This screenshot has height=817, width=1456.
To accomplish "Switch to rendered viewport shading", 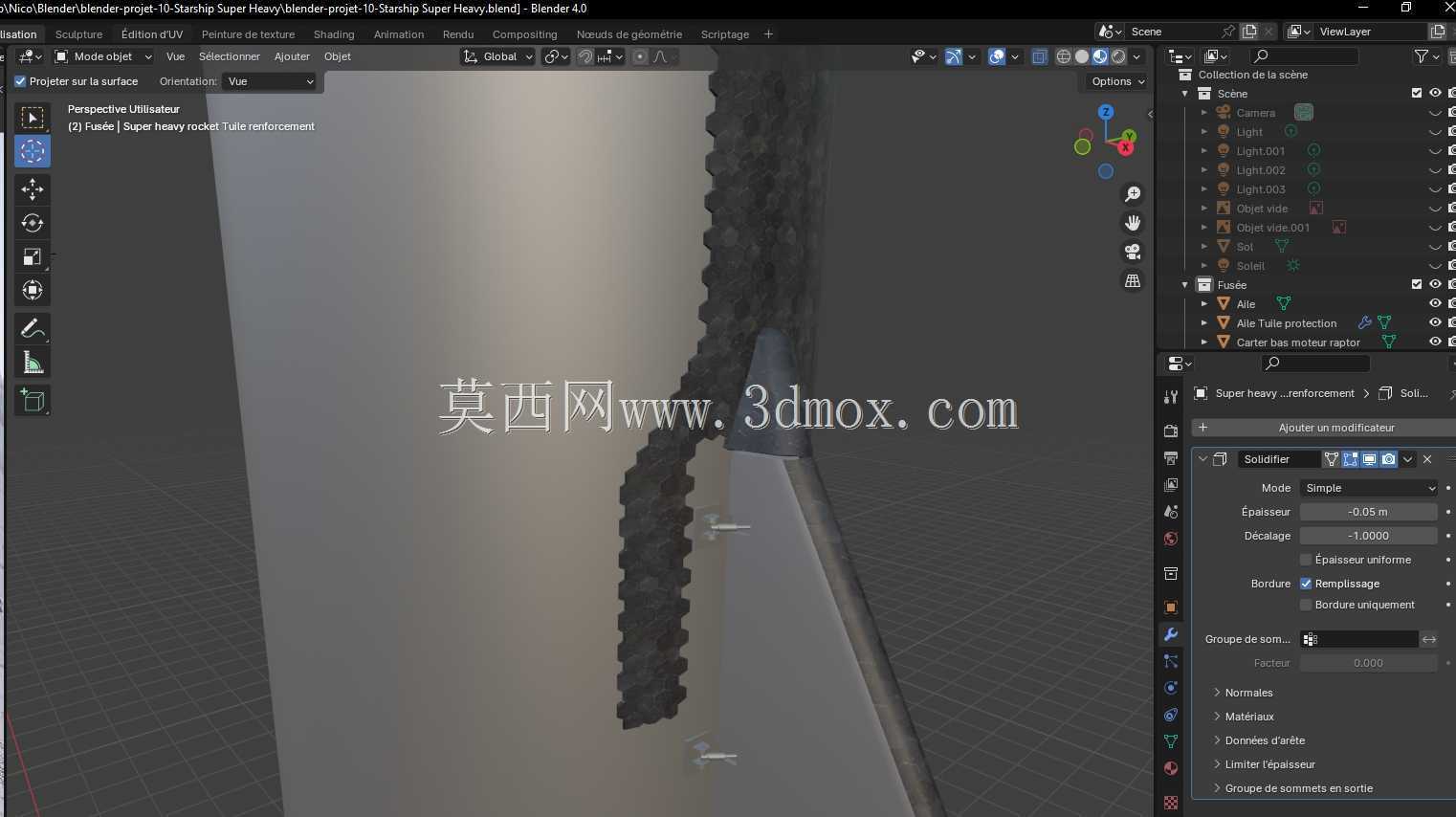I will [1118, 56].
